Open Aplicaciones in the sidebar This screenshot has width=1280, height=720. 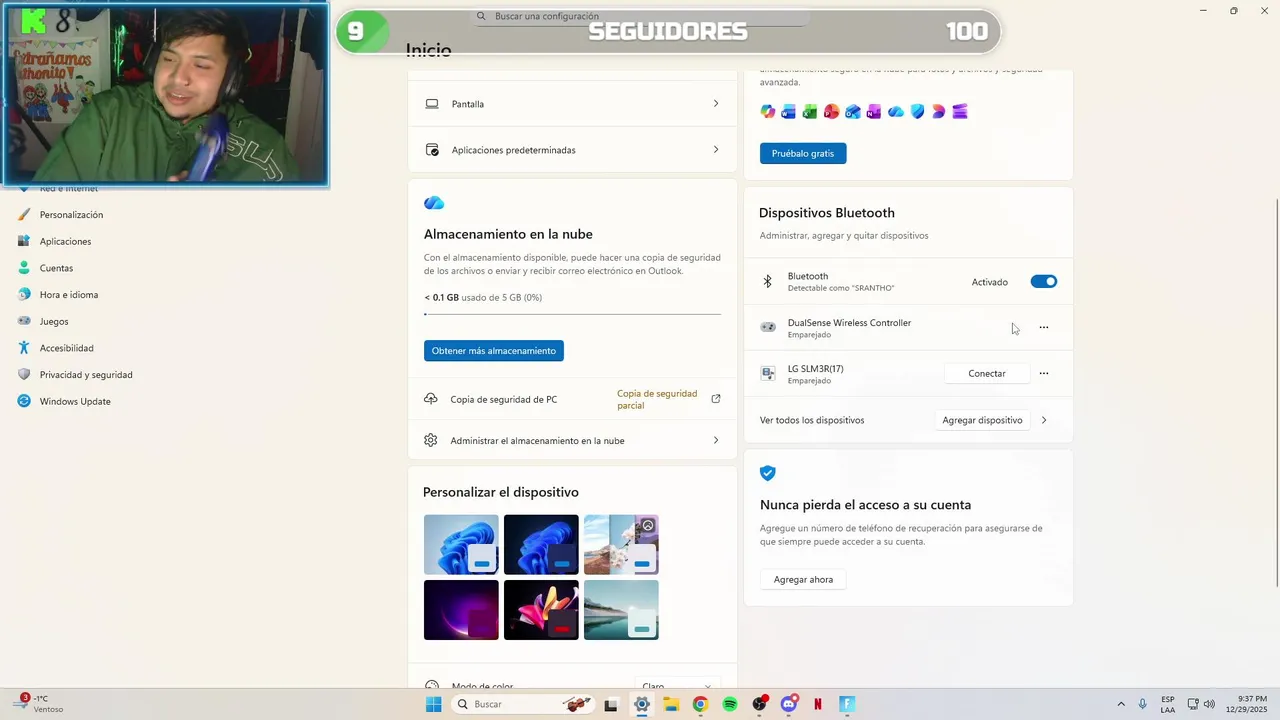tap(65, 242)
